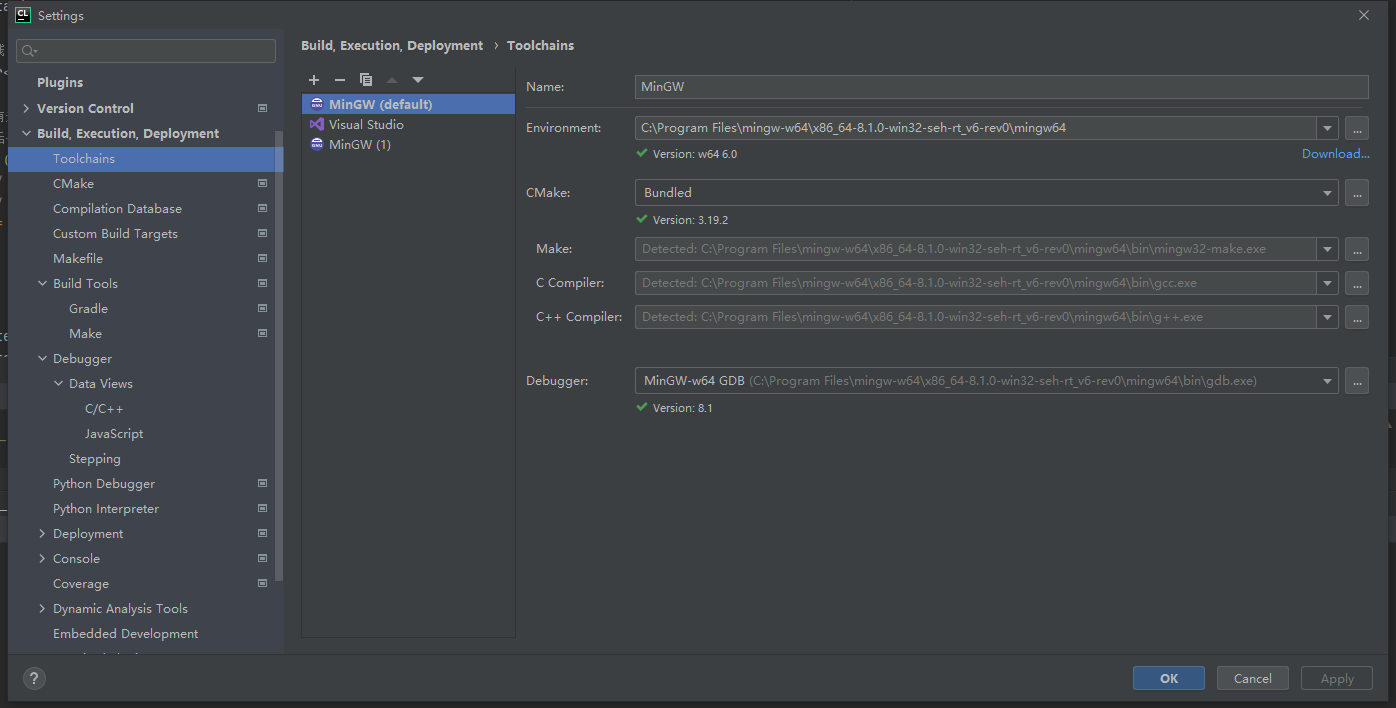Click the Apply button

tap(1337, 678)
